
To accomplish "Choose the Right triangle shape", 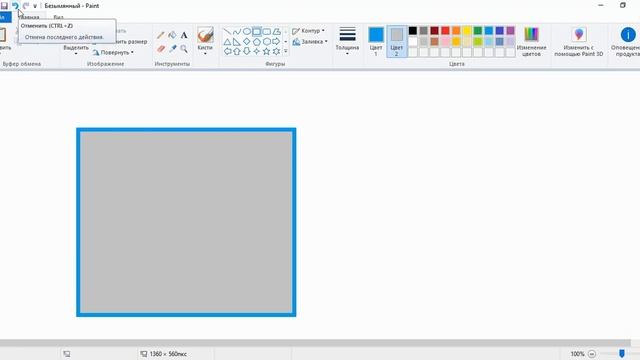I will coord(237,42).
